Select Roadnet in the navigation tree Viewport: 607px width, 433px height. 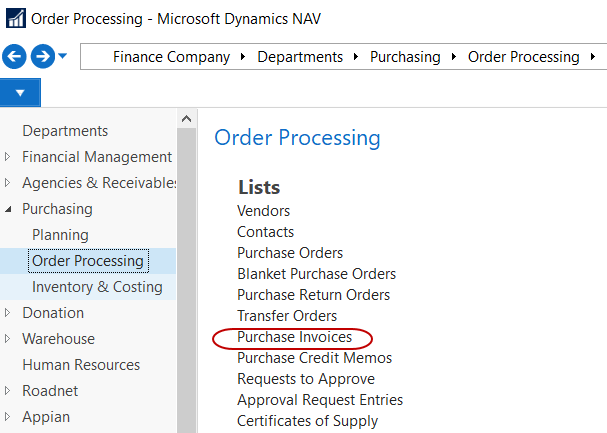point(50,390)
